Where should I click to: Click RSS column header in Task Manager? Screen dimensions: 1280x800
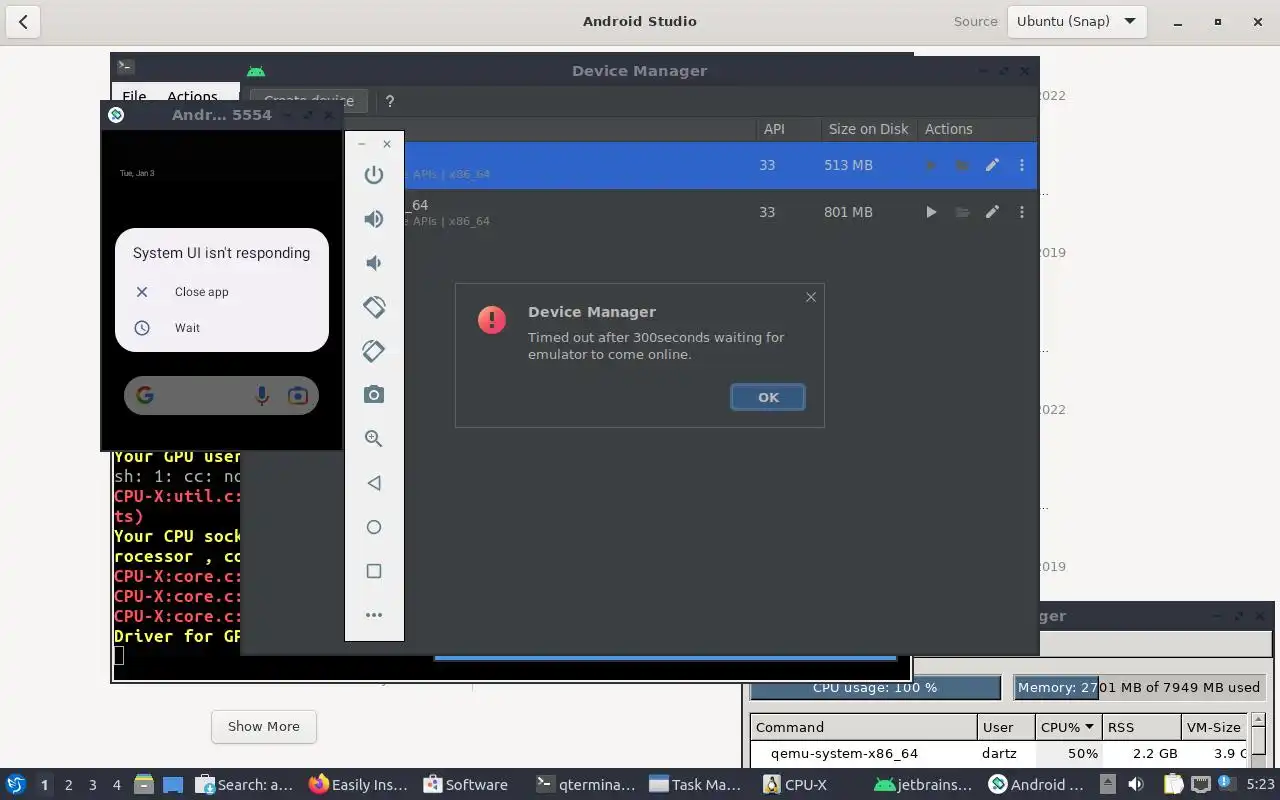tap(1141, 727)
